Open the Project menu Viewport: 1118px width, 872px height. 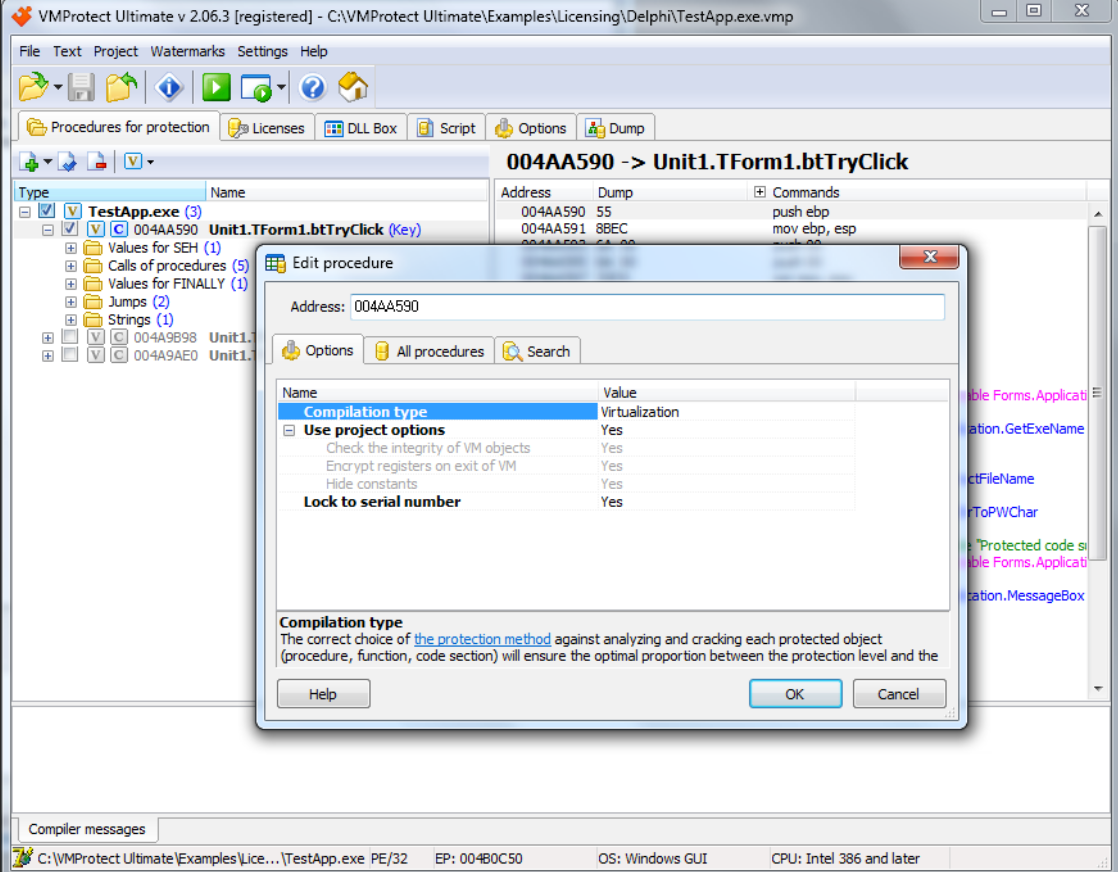116,51
